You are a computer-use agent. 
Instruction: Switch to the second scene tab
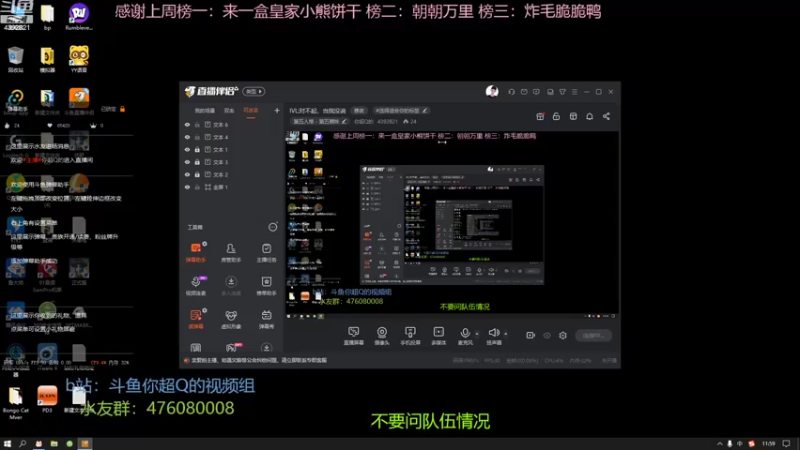[229, 110]
